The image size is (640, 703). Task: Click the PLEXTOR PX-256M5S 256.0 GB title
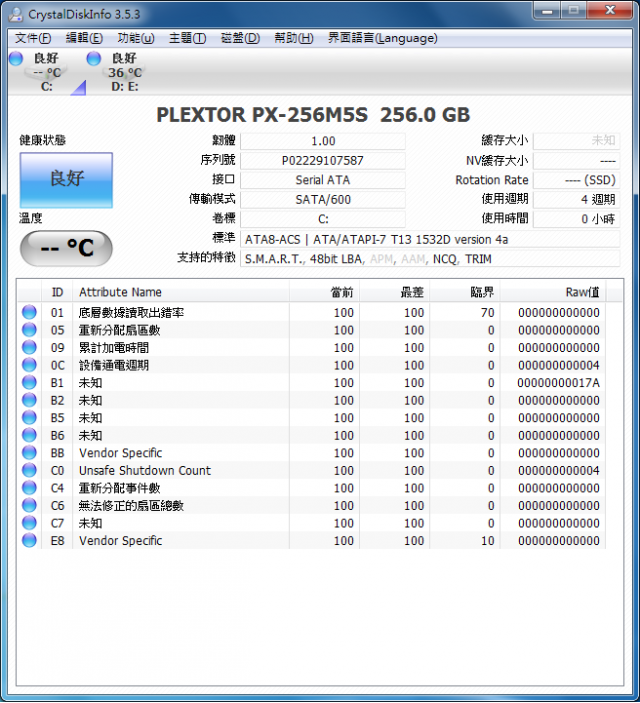(313, 115)
